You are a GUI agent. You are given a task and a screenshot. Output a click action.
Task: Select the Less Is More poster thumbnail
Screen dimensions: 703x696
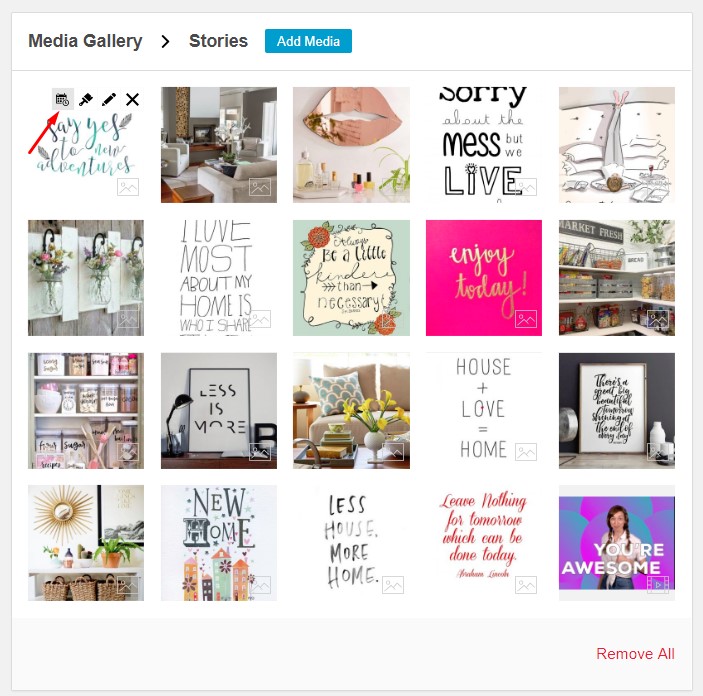(x=219, y=410)
